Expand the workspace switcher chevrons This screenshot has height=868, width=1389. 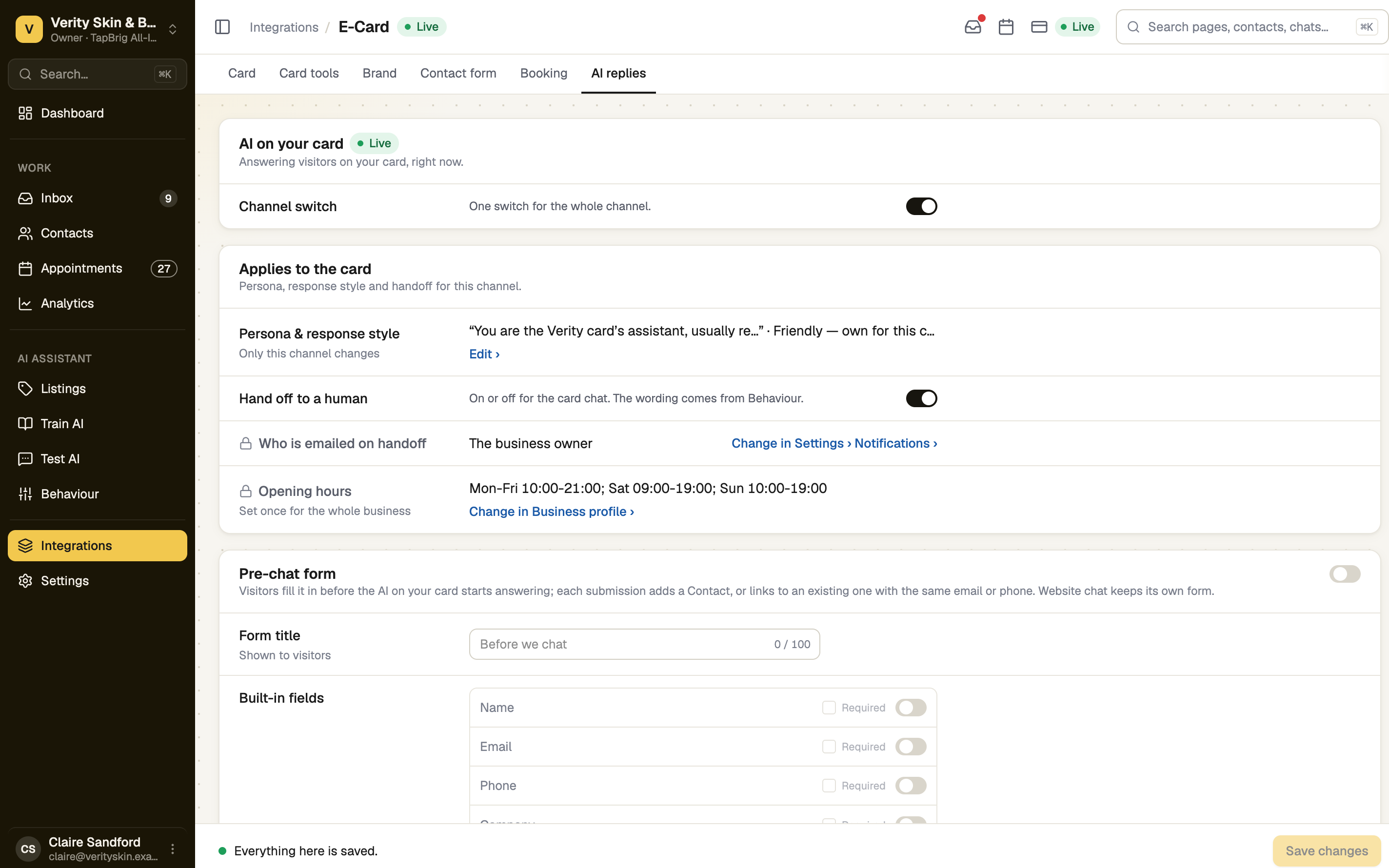click(173, 29)
